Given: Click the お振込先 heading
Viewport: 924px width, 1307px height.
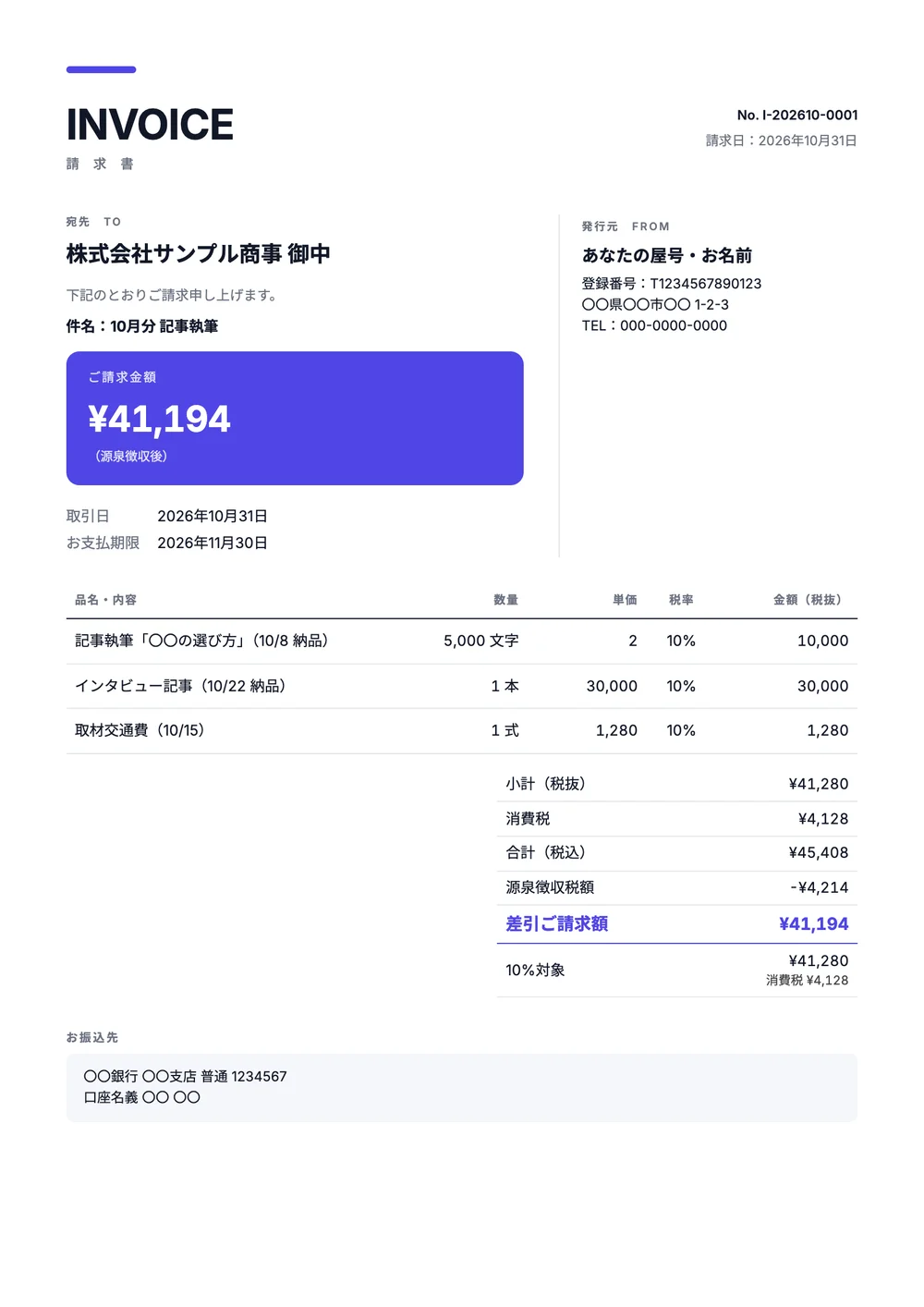Looking at the screenshot, I should pyautogui.click(x=92, y=1038).
